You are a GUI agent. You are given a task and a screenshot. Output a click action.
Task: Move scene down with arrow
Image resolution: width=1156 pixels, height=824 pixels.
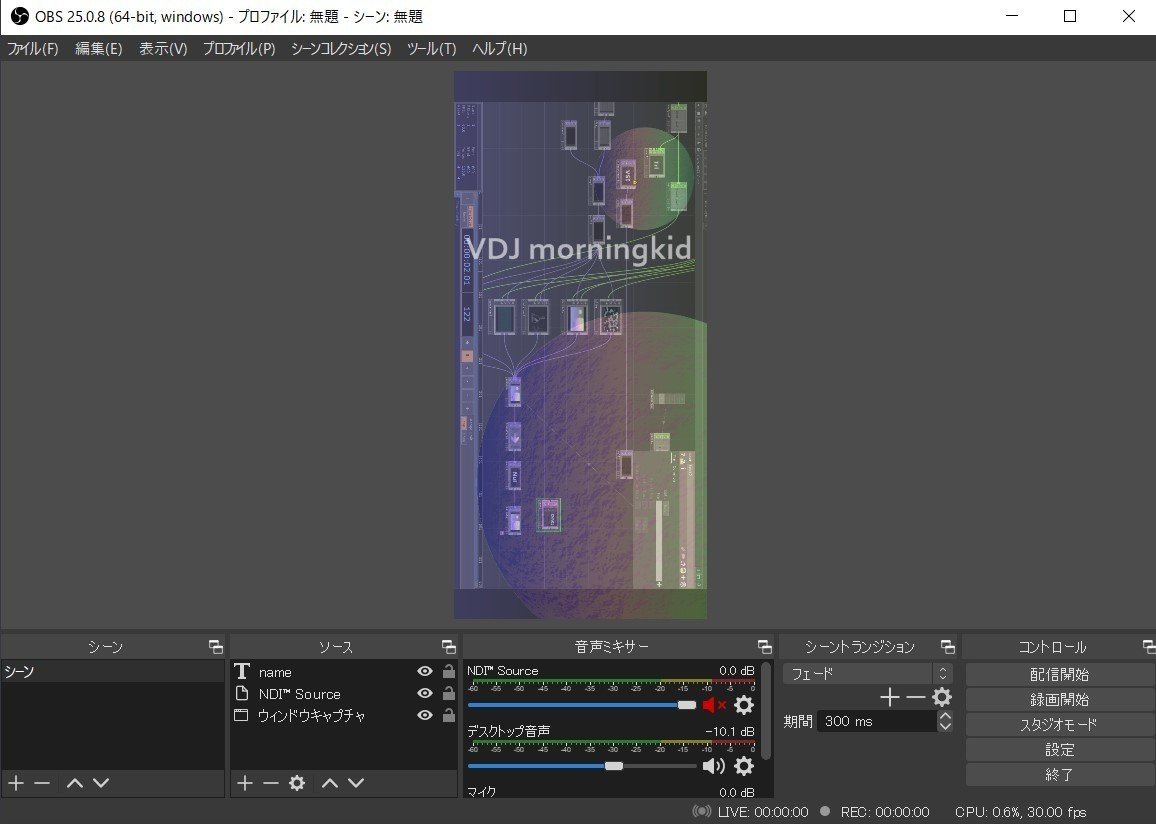click(x=101, y=783)
